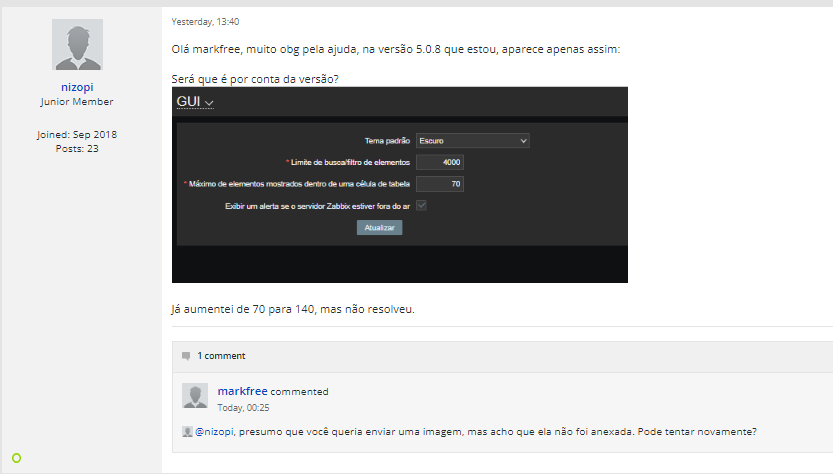Toggle the Zabbix server down alert checkbox
The width and height of the screenshot is (833, 474).
pyautogui.click(x=421, y=206)
